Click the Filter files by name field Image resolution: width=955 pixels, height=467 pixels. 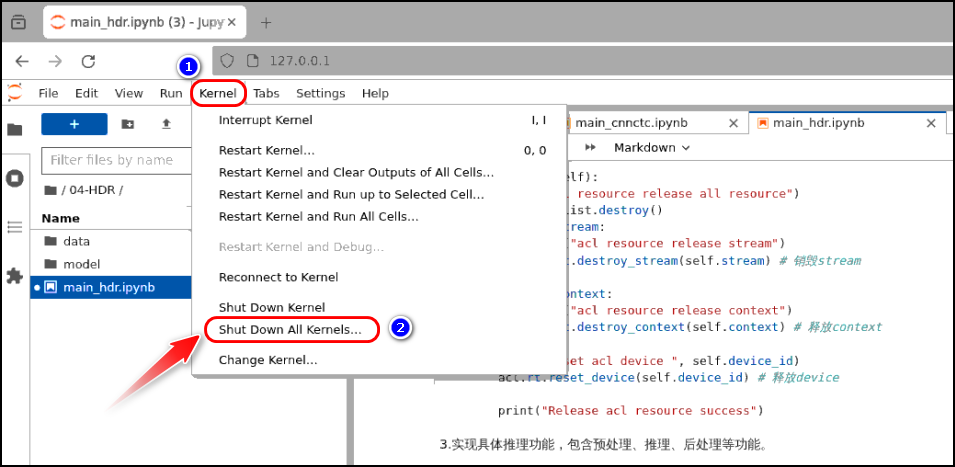pyautogui.click(x=117, y=160)
